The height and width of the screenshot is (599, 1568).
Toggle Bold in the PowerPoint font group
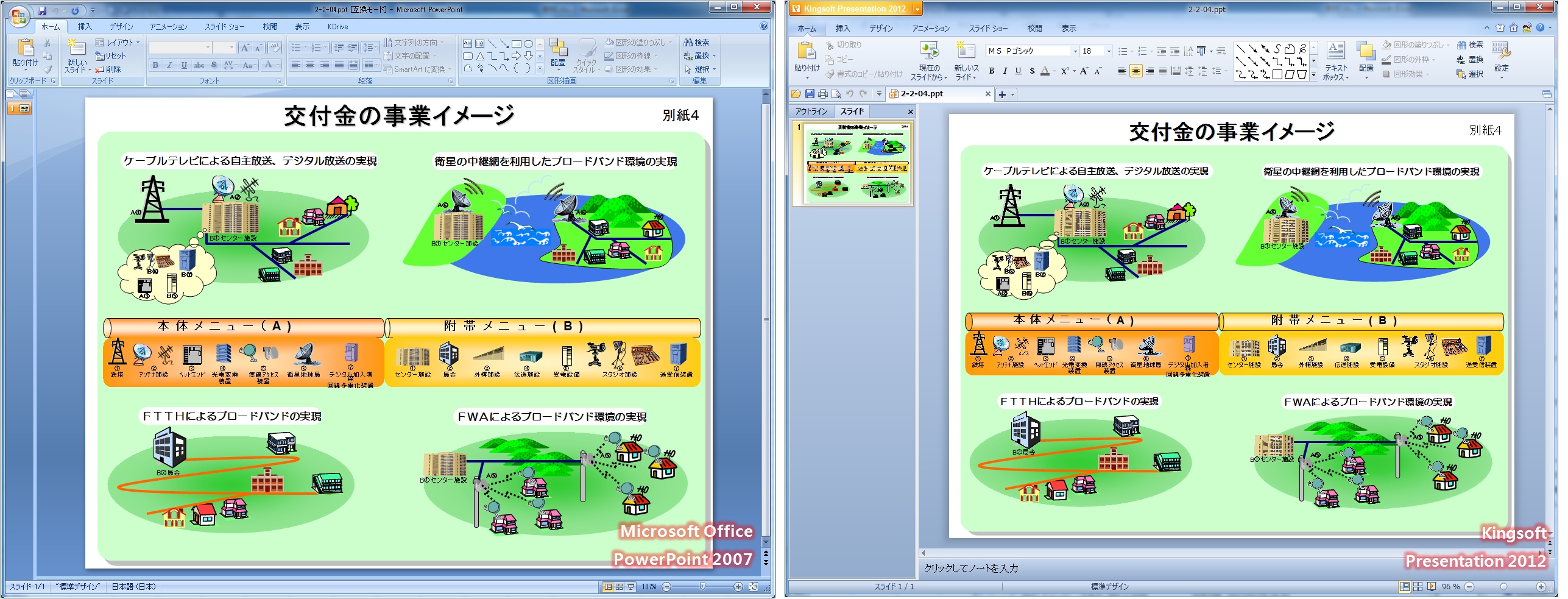156,65
